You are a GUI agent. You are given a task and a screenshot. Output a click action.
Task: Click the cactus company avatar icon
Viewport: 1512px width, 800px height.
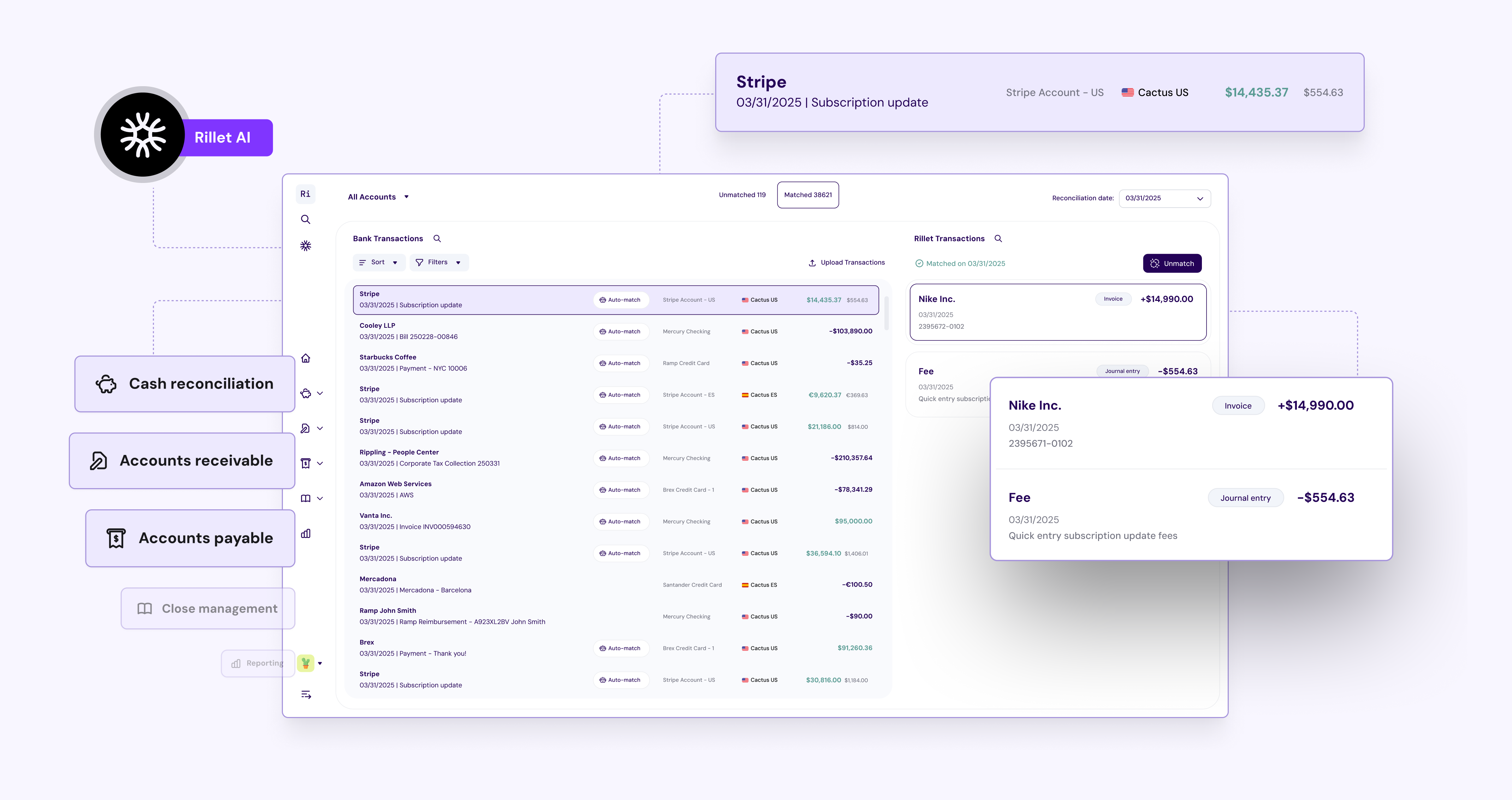(x=305, y=663)
